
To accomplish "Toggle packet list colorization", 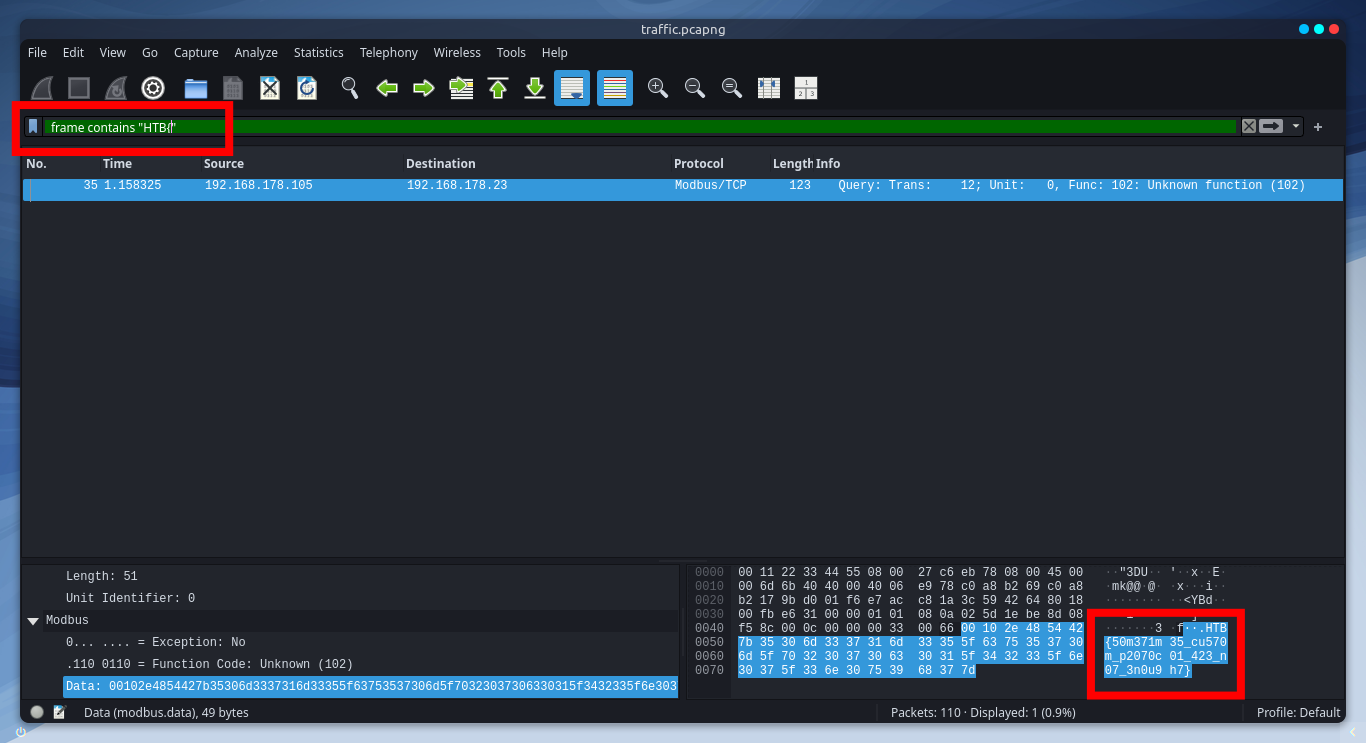I will [614, 88].
